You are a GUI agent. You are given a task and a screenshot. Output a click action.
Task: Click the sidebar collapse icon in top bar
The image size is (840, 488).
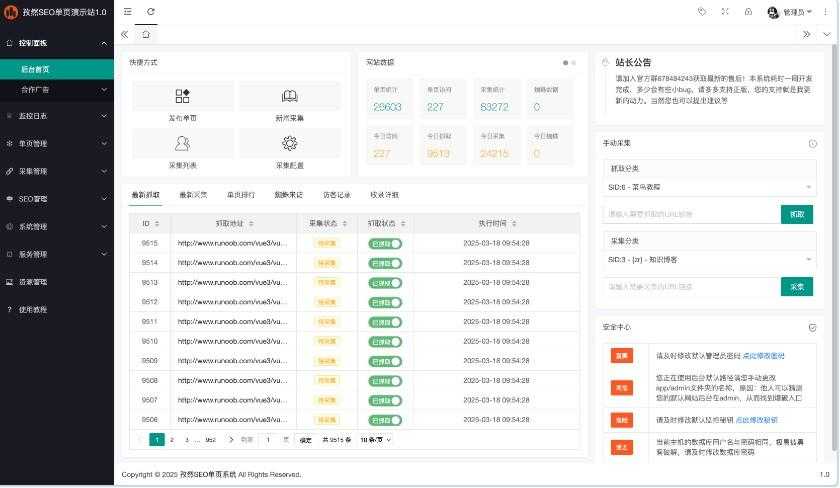[127, 11]
